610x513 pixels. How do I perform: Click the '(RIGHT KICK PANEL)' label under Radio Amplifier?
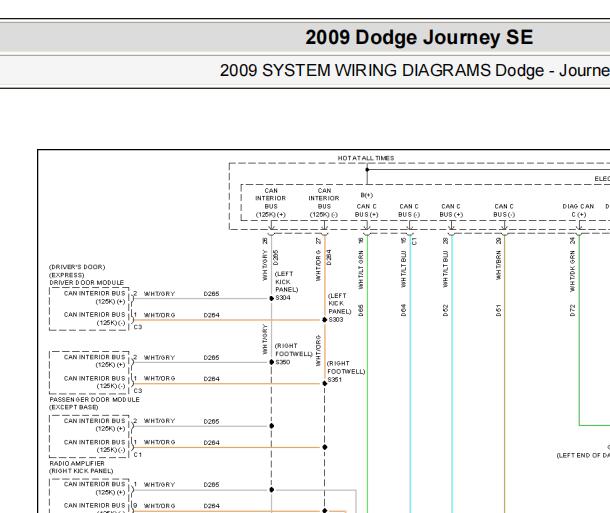coord(81,471)
